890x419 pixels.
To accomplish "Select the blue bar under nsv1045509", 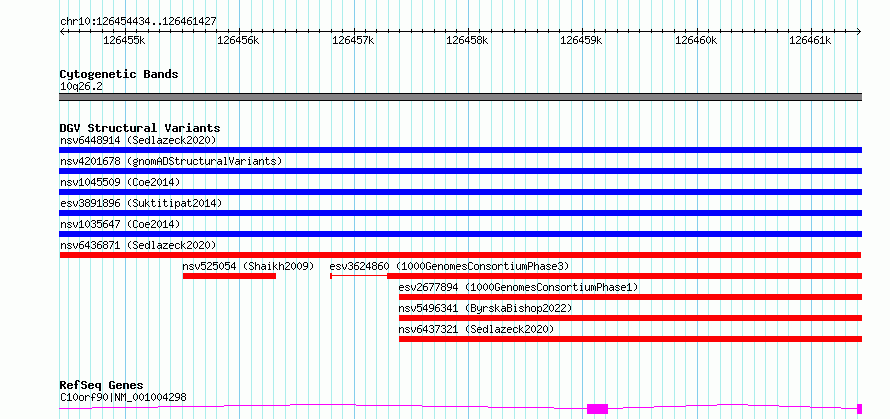I will tap(461, 192).
